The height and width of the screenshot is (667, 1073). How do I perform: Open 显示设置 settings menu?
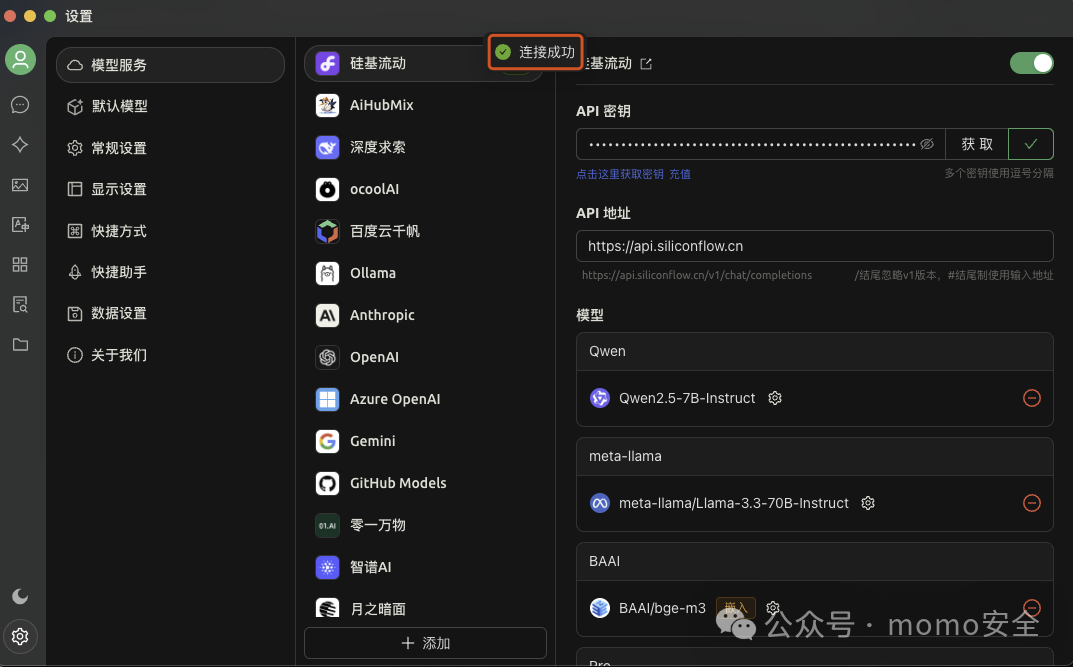pyautogui.click(x=170, y=189)
